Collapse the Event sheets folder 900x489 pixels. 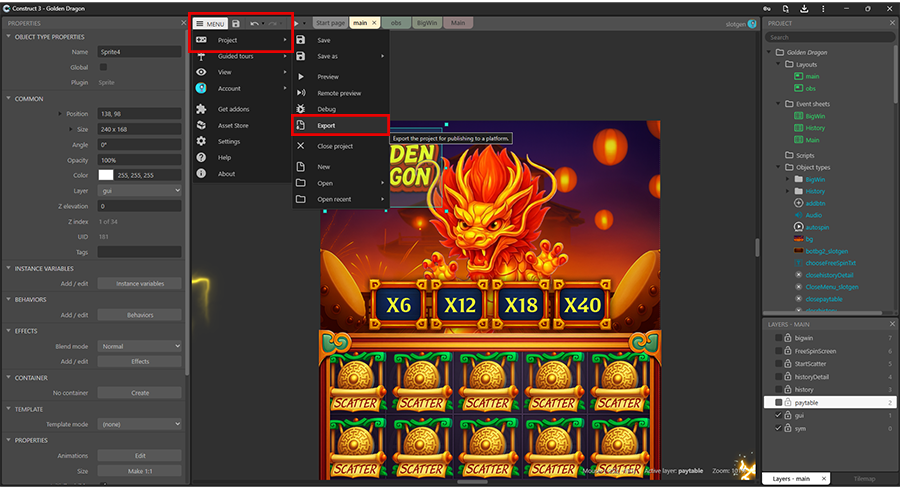pos(779,104)
